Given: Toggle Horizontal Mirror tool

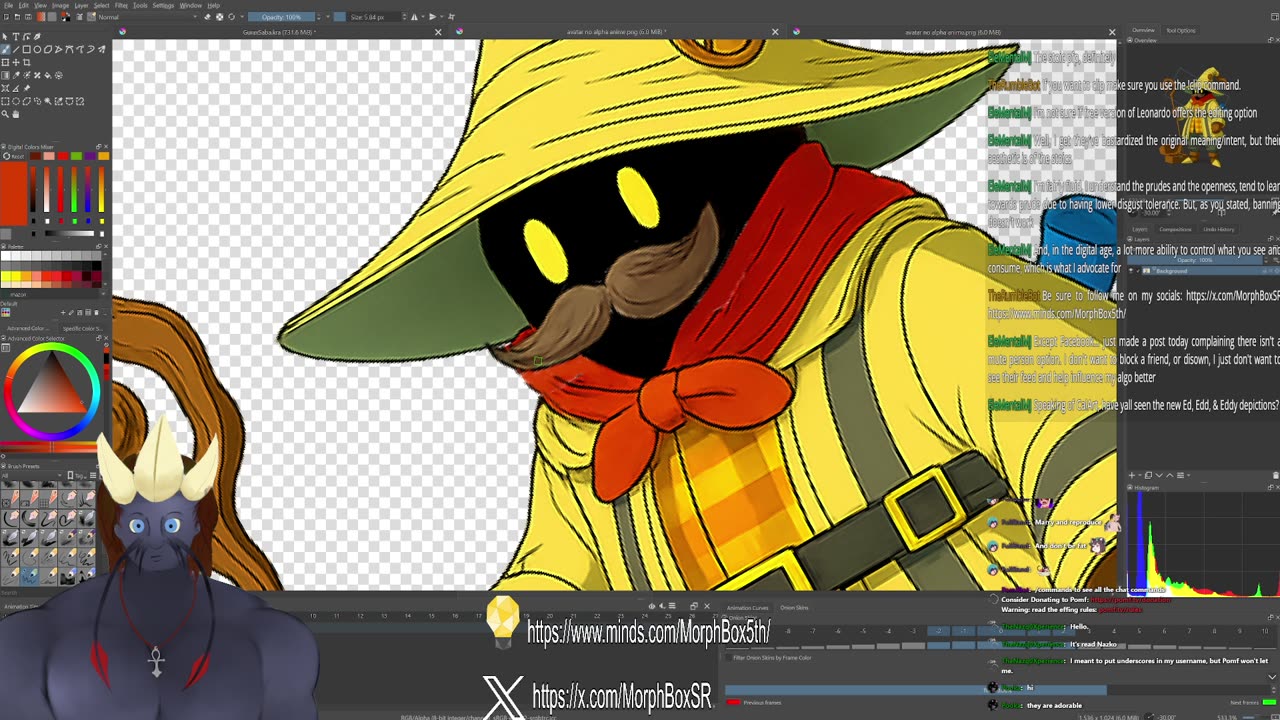Looking at the screenshot, I should tap(414, 17).
